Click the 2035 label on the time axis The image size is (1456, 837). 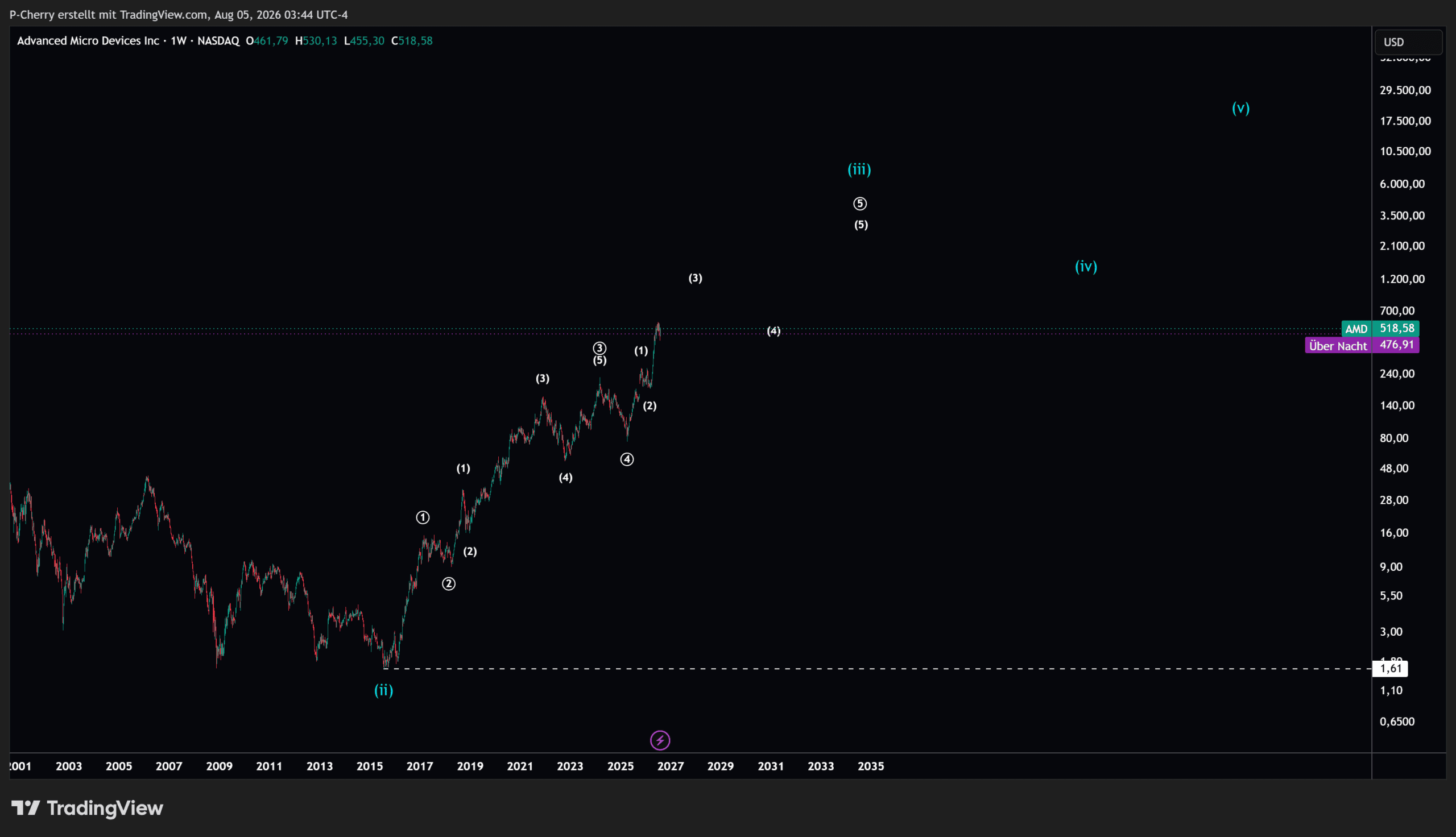click(x=871, y=766)
